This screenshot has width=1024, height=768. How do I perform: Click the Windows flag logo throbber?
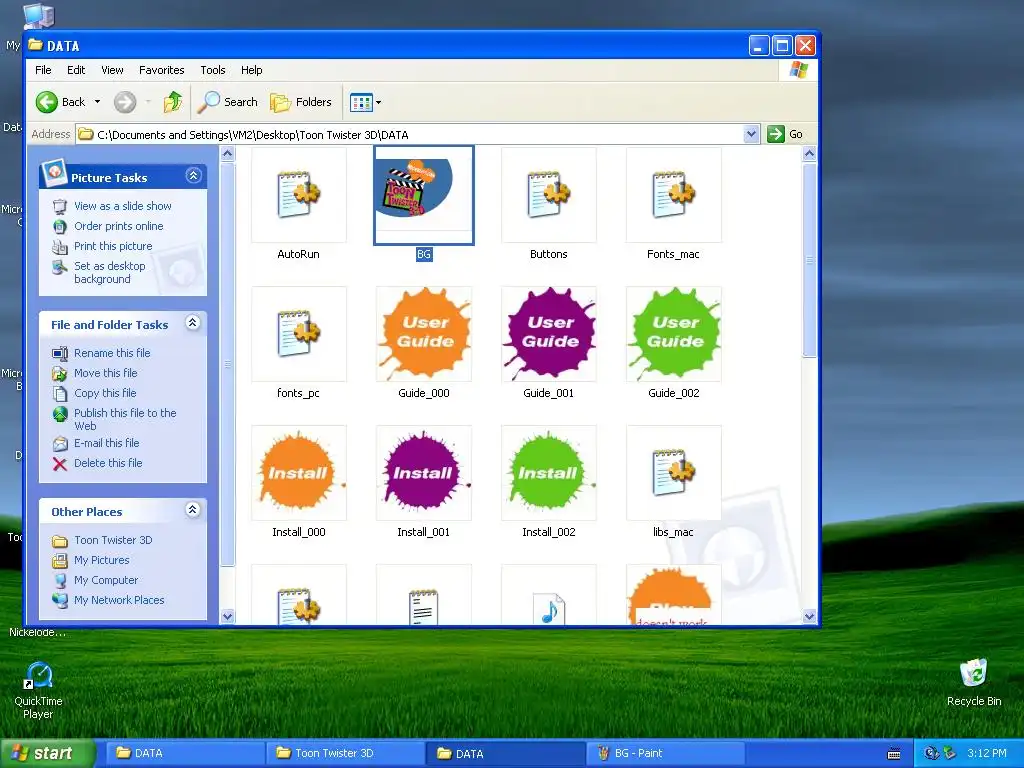click(x=798, y=70)
